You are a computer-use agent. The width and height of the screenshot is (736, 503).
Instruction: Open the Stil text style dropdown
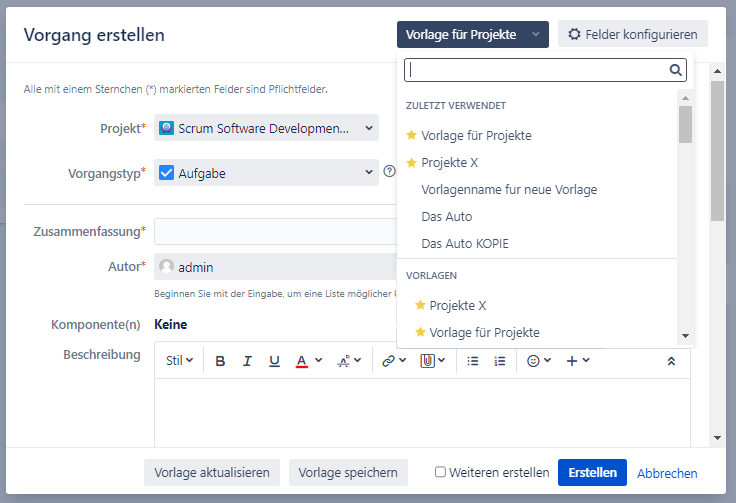click(x=180, y=361)
